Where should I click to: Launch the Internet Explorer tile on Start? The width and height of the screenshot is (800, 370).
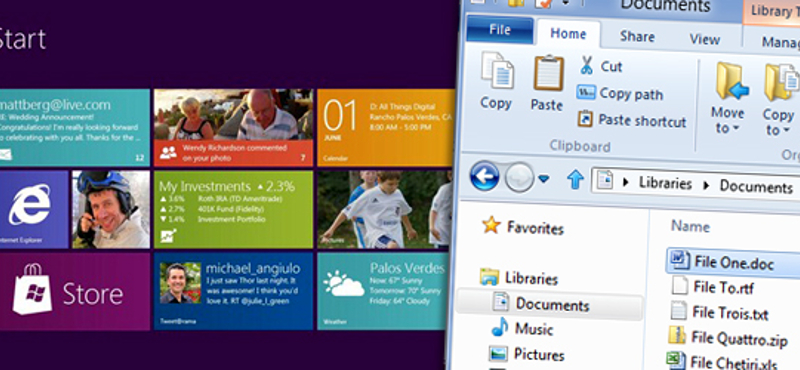[x=34, y=209]
